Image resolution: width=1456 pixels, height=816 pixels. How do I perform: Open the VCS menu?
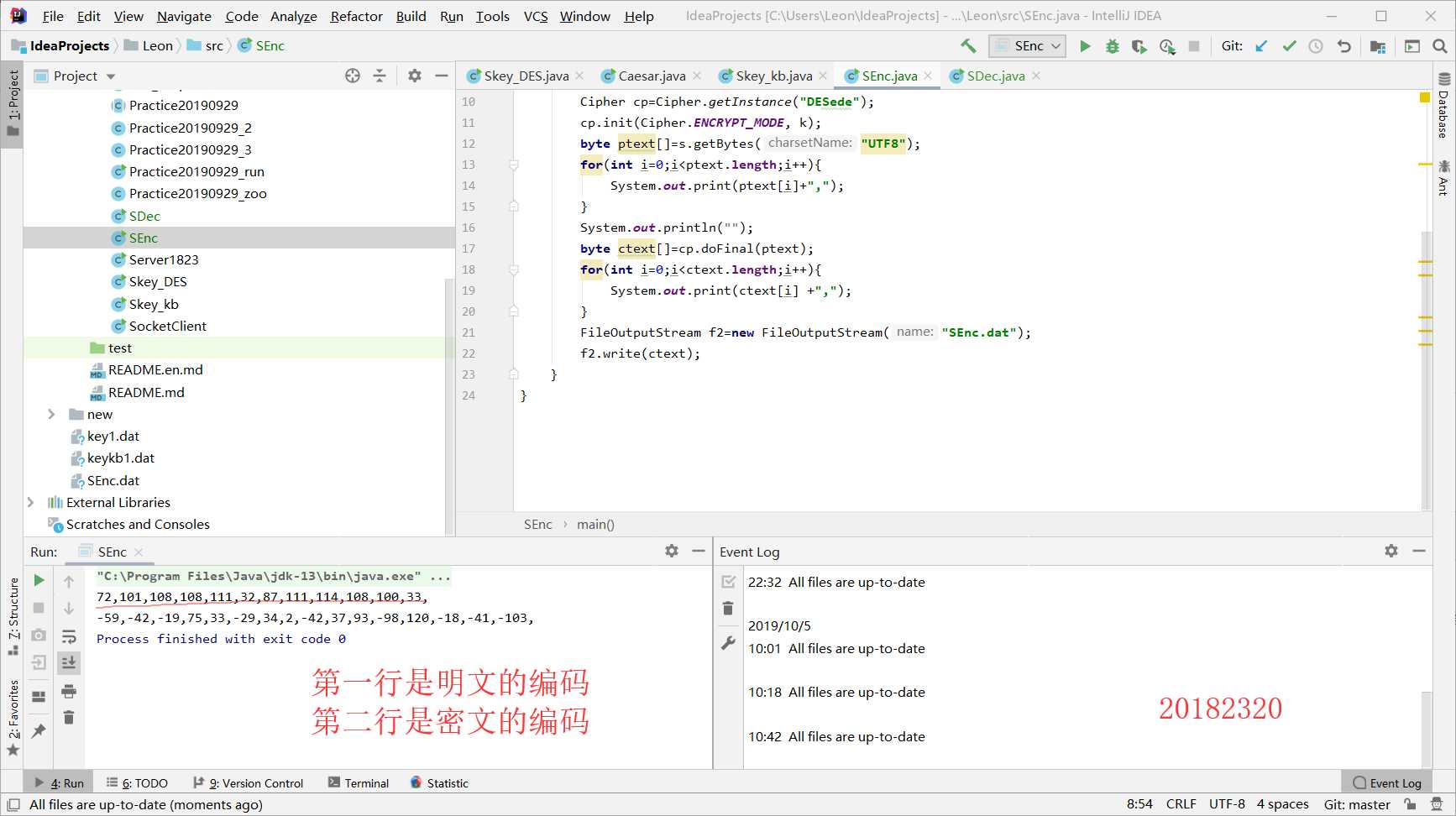click(x=535, y=16)
